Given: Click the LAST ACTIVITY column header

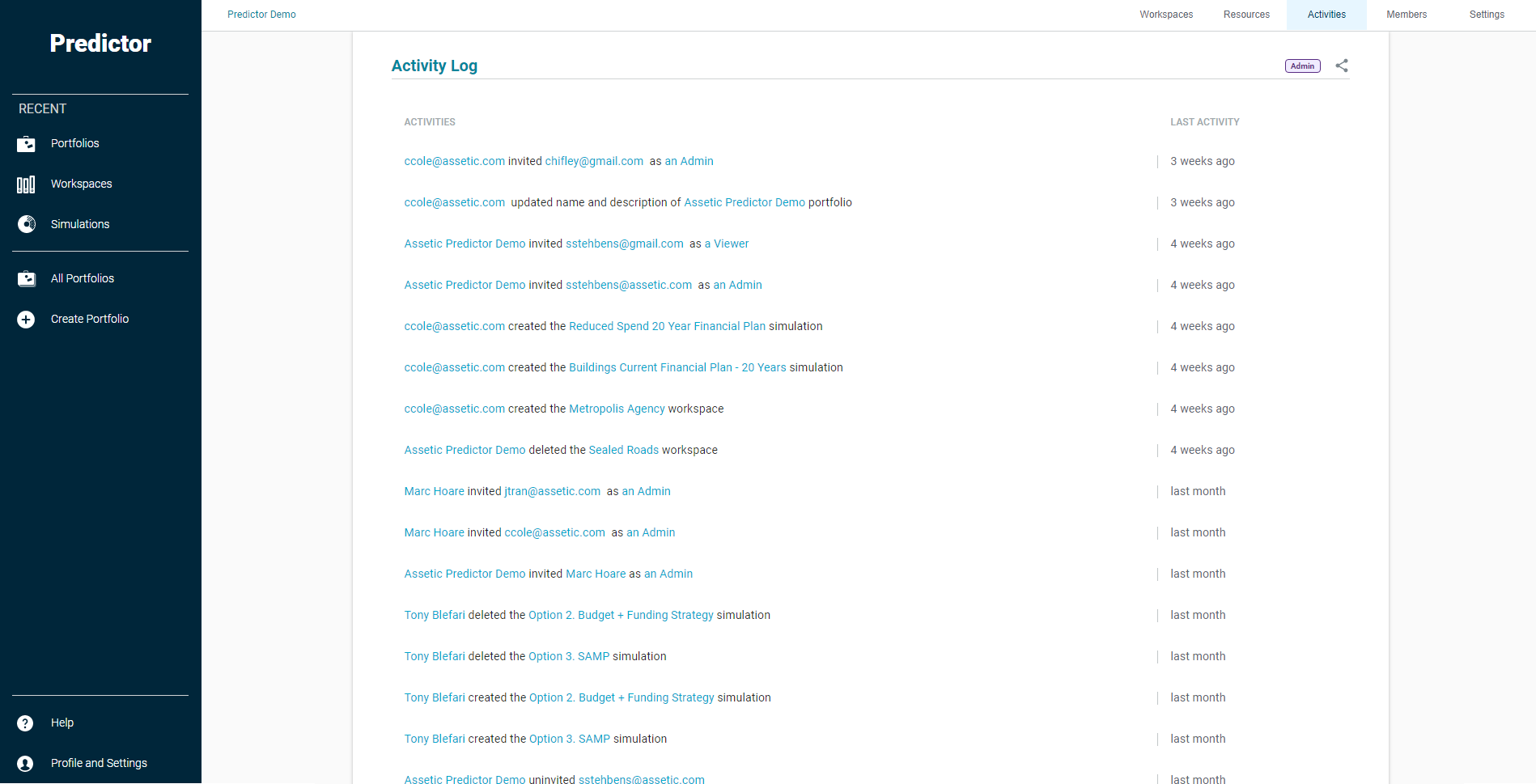Looking at the screenshot, I should [x=1205, y=122].
